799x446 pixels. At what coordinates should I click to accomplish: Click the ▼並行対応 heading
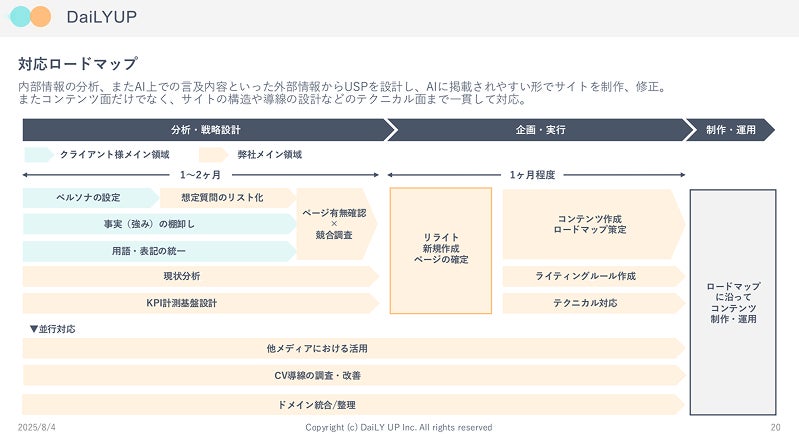point(52,329)
